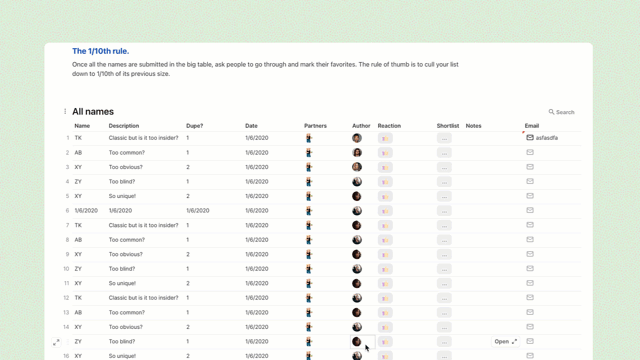Click the author avatar in row 14
640x360 pixels.
tap(357, 327)
